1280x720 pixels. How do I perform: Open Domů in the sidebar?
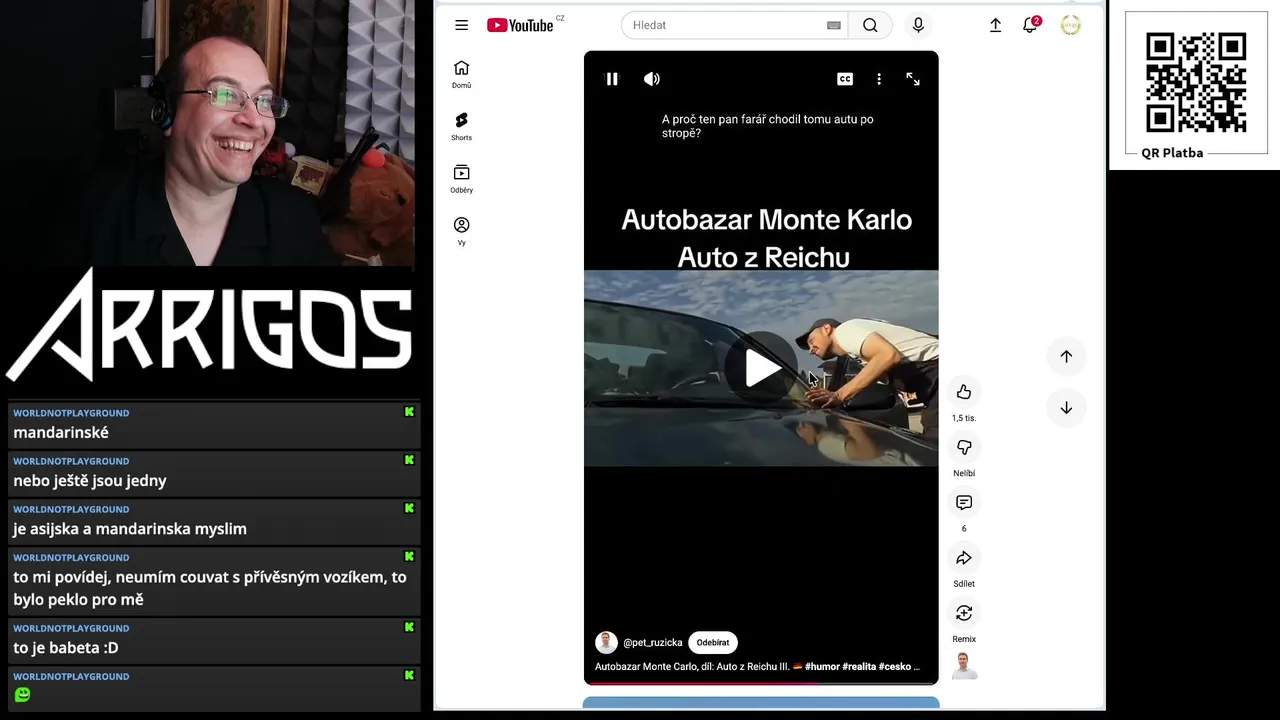pos(461,74)
